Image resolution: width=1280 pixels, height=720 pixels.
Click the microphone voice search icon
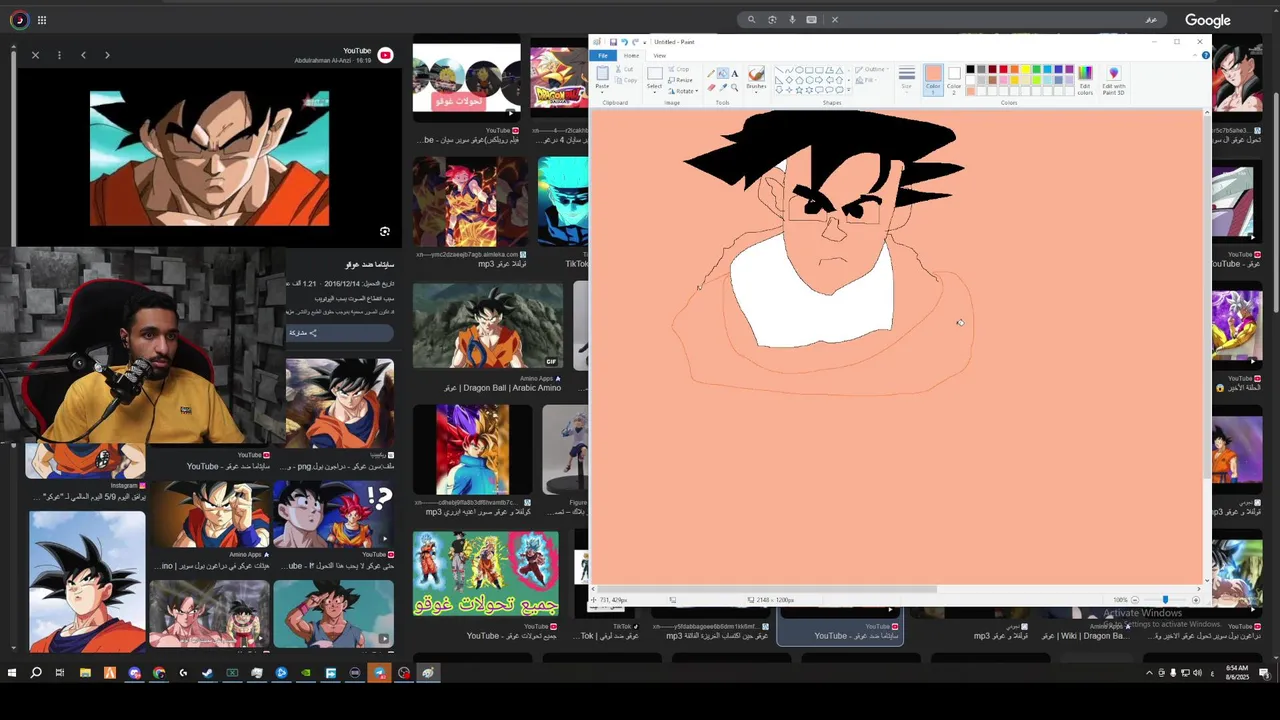coord(792,20)
